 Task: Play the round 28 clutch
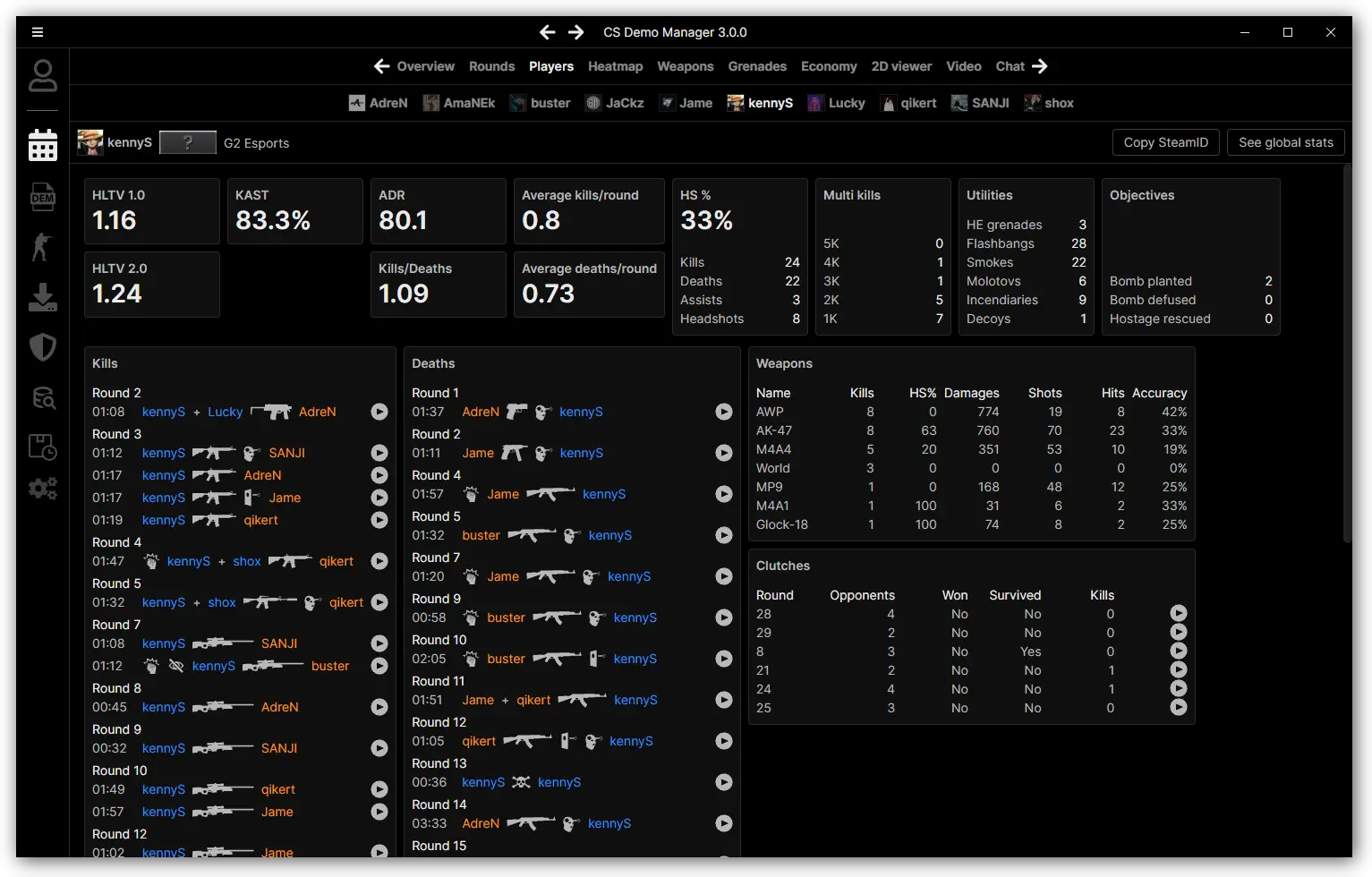point(1179,614)
